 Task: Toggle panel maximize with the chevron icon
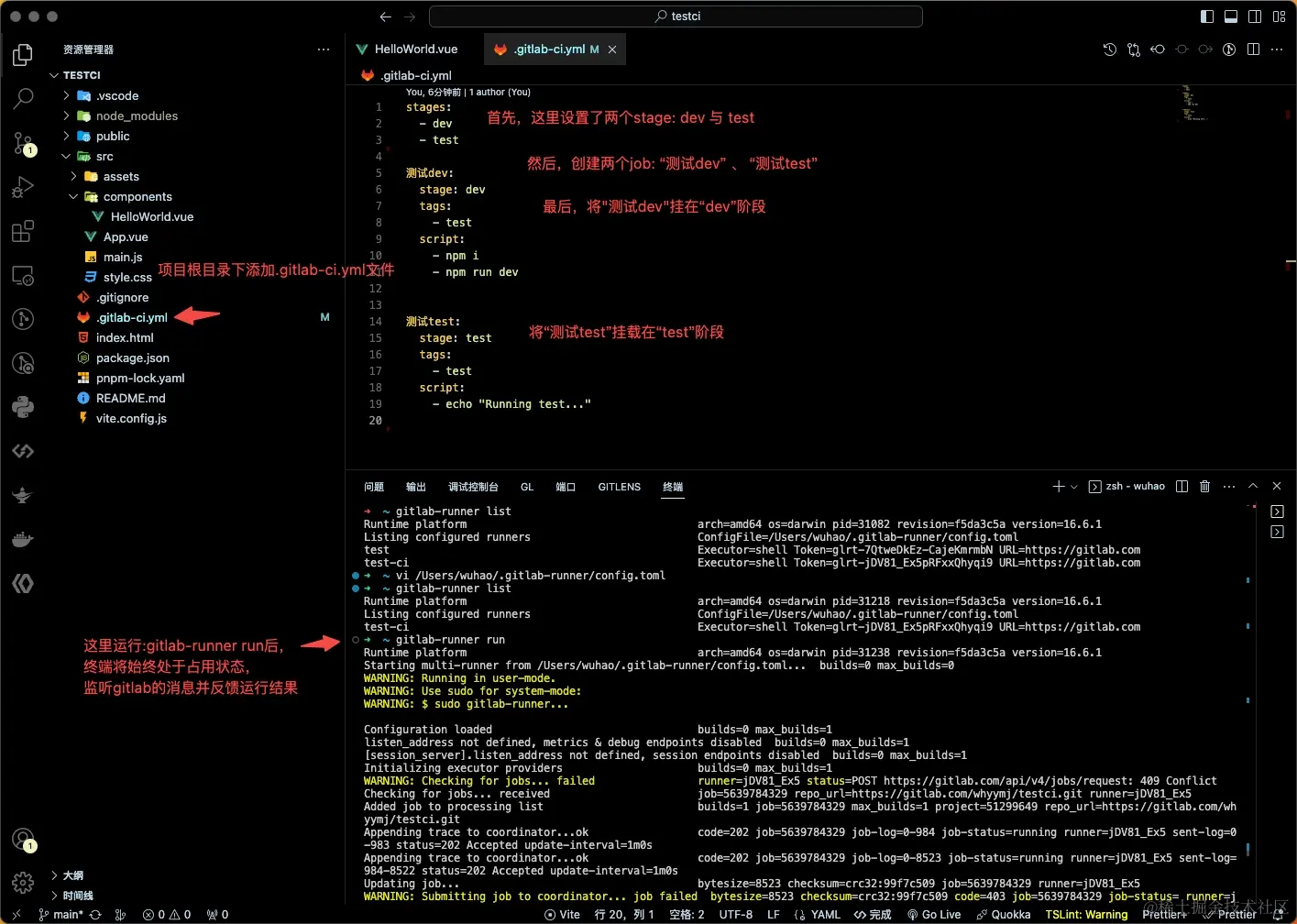point(1252,486)
